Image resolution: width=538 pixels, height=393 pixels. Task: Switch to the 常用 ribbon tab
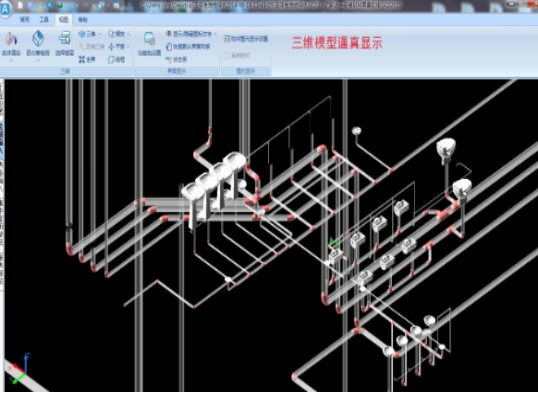pyautogui.click(x=25, y=20)
